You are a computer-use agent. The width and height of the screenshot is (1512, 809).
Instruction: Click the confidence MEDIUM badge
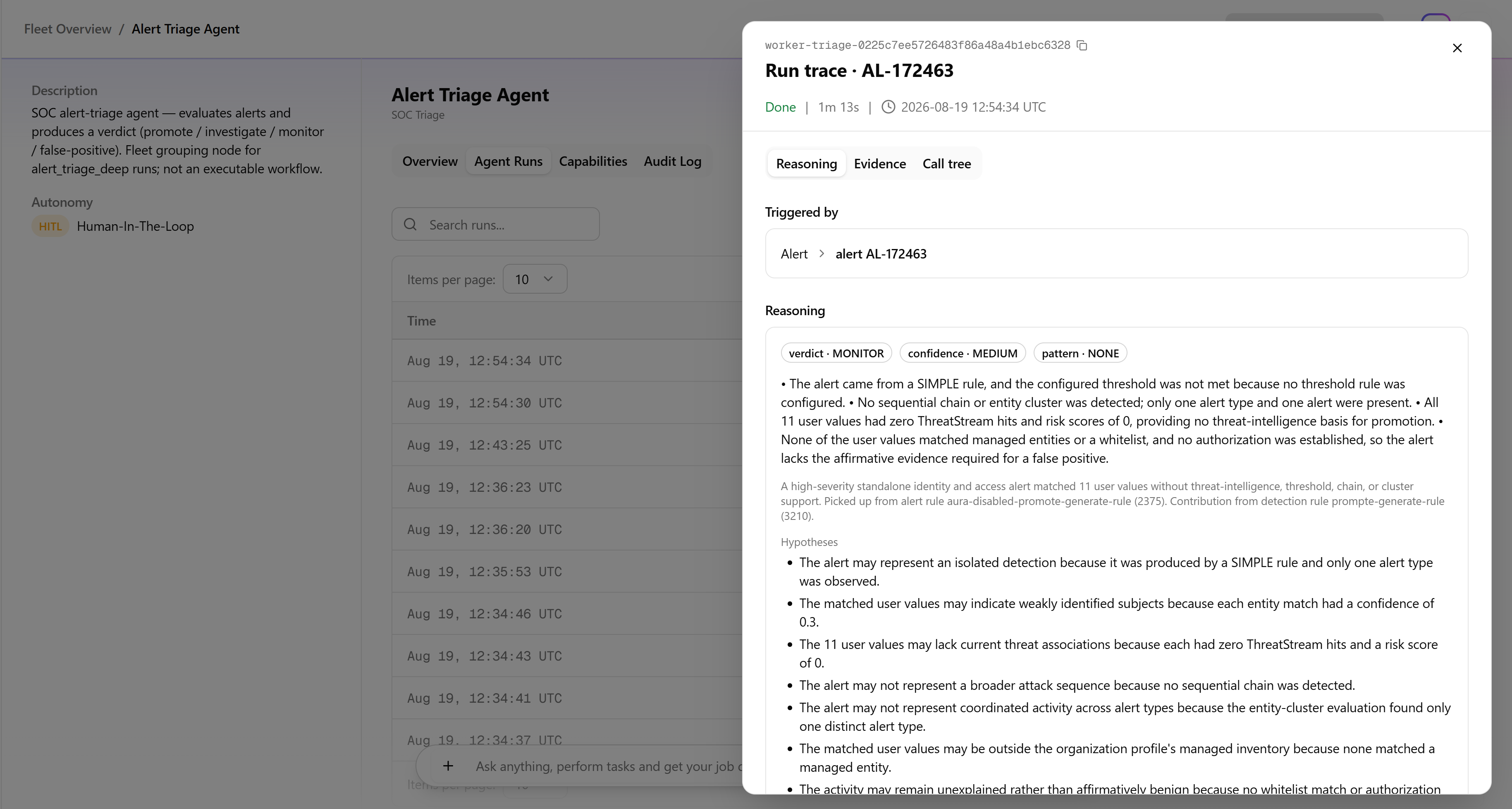click(962, 353)
